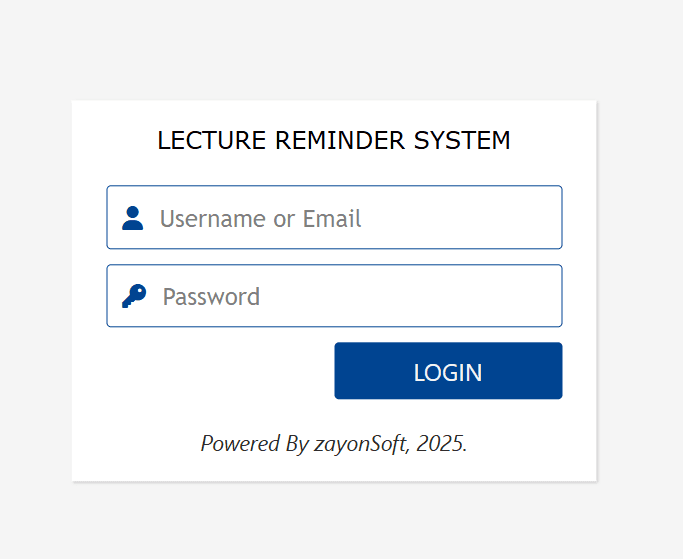Select the person icon beside Username
Image resolution: width=683 pixels, height=559 pixels.
coord(132,218)
